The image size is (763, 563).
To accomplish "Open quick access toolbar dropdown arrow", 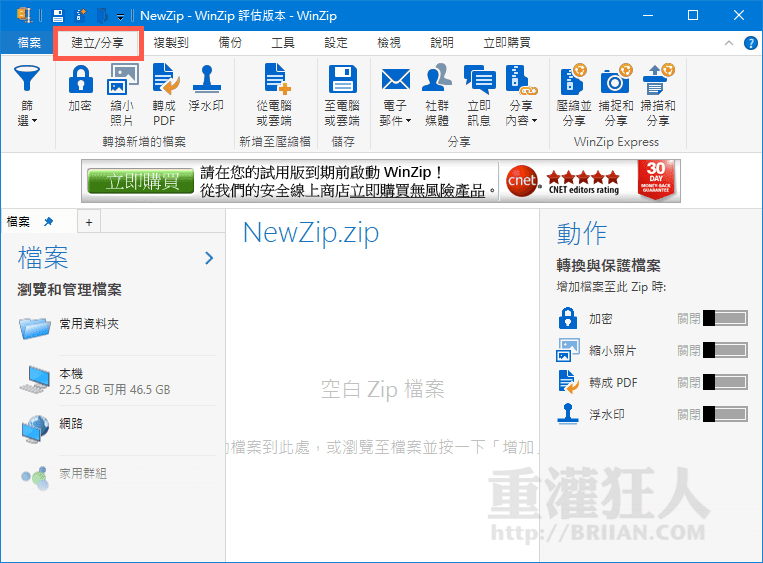I will click(x=121, y=17).
